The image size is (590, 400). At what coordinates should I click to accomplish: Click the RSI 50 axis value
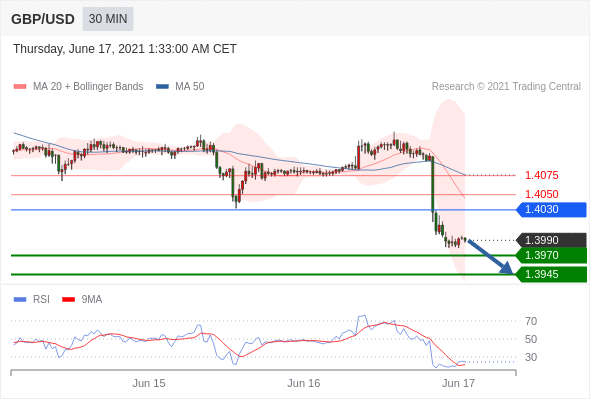coord(531,339)
